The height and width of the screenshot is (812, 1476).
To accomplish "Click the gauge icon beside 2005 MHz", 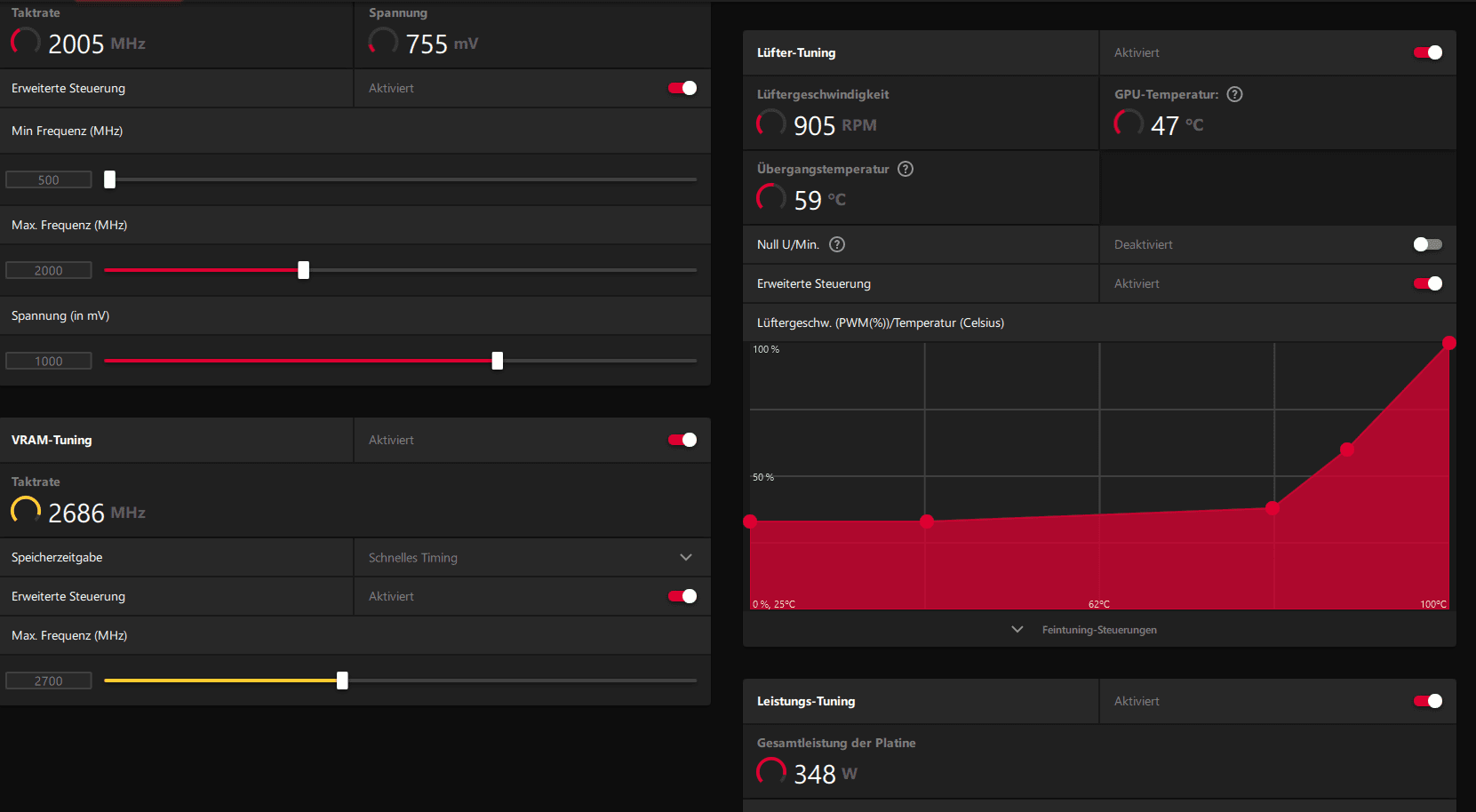I will 26,42.
